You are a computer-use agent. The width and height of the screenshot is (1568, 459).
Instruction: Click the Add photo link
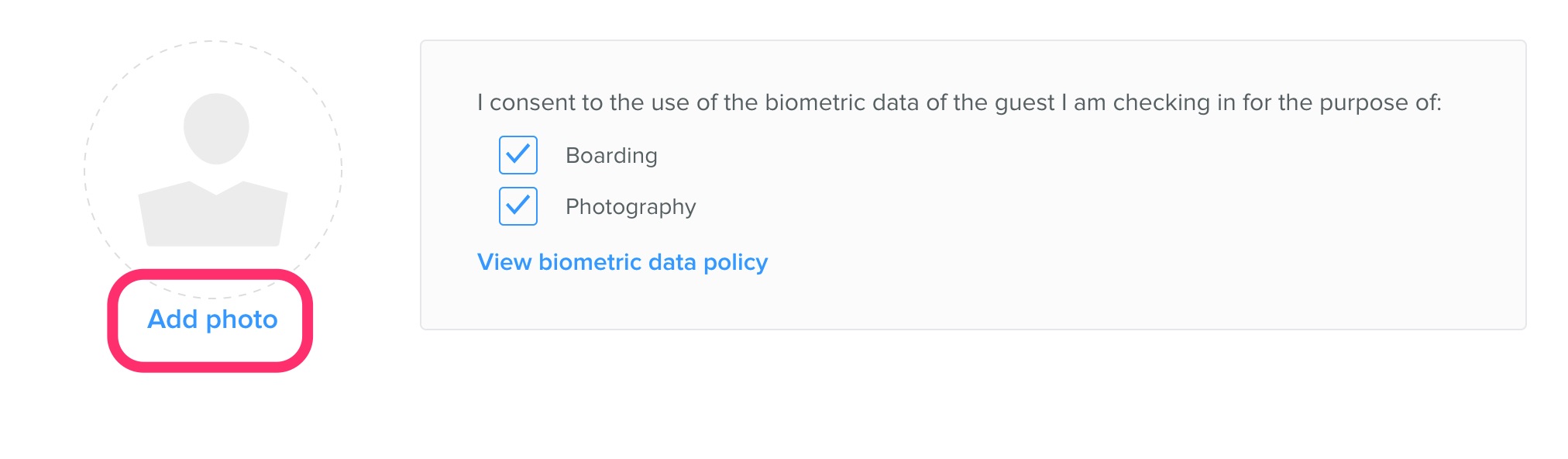212,319
